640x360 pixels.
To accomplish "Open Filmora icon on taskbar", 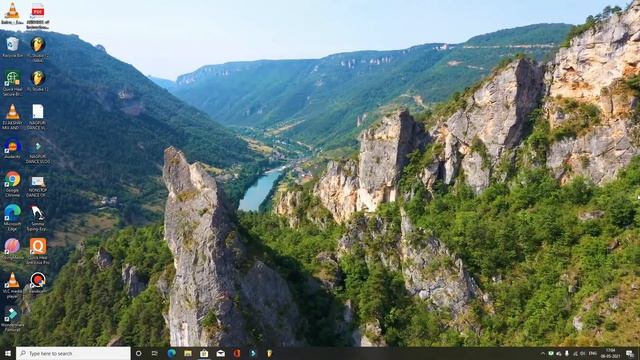I will coord(253,353).
